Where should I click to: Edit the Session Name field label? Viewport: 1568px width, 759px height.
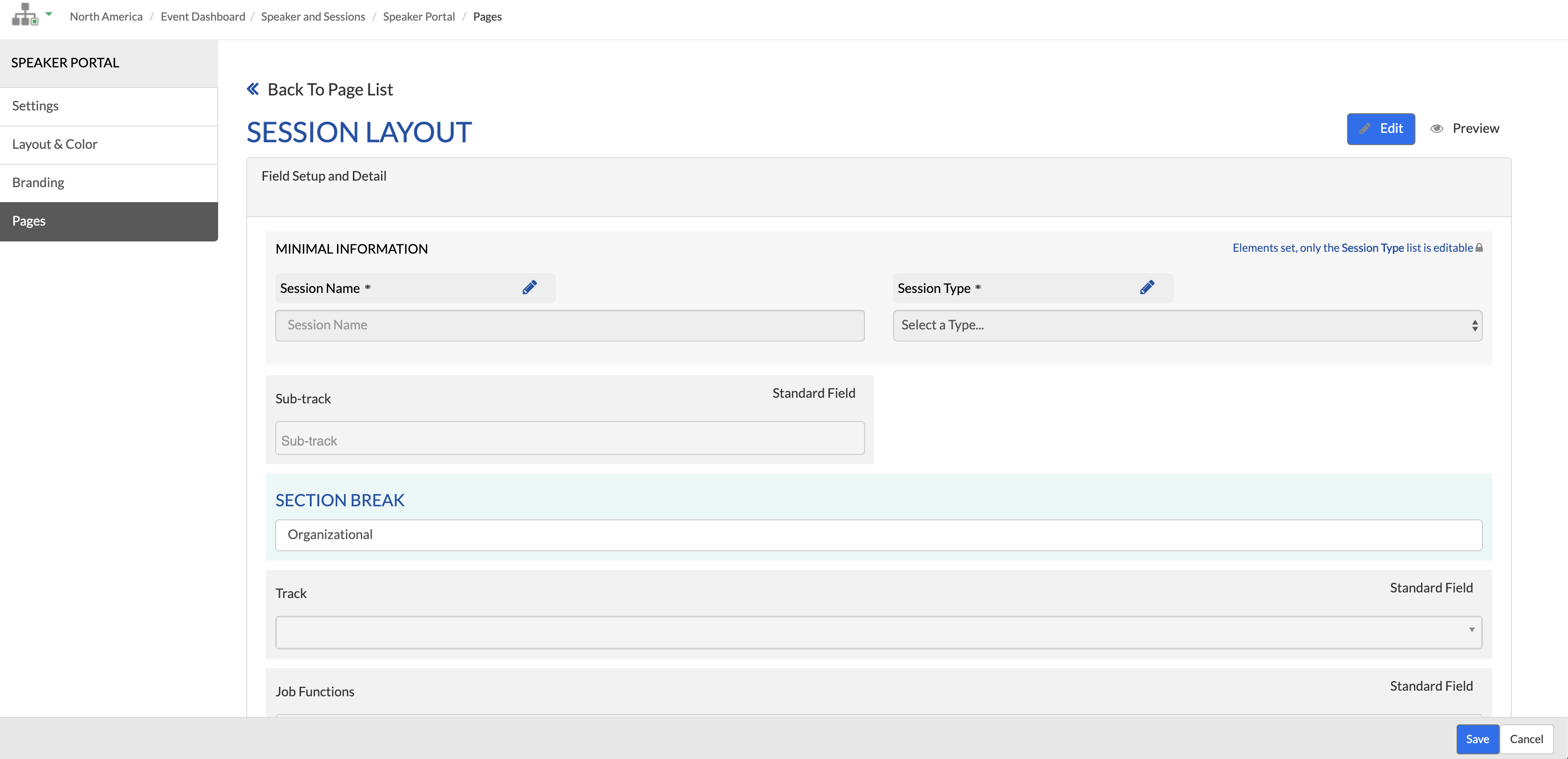click(529, 287)
